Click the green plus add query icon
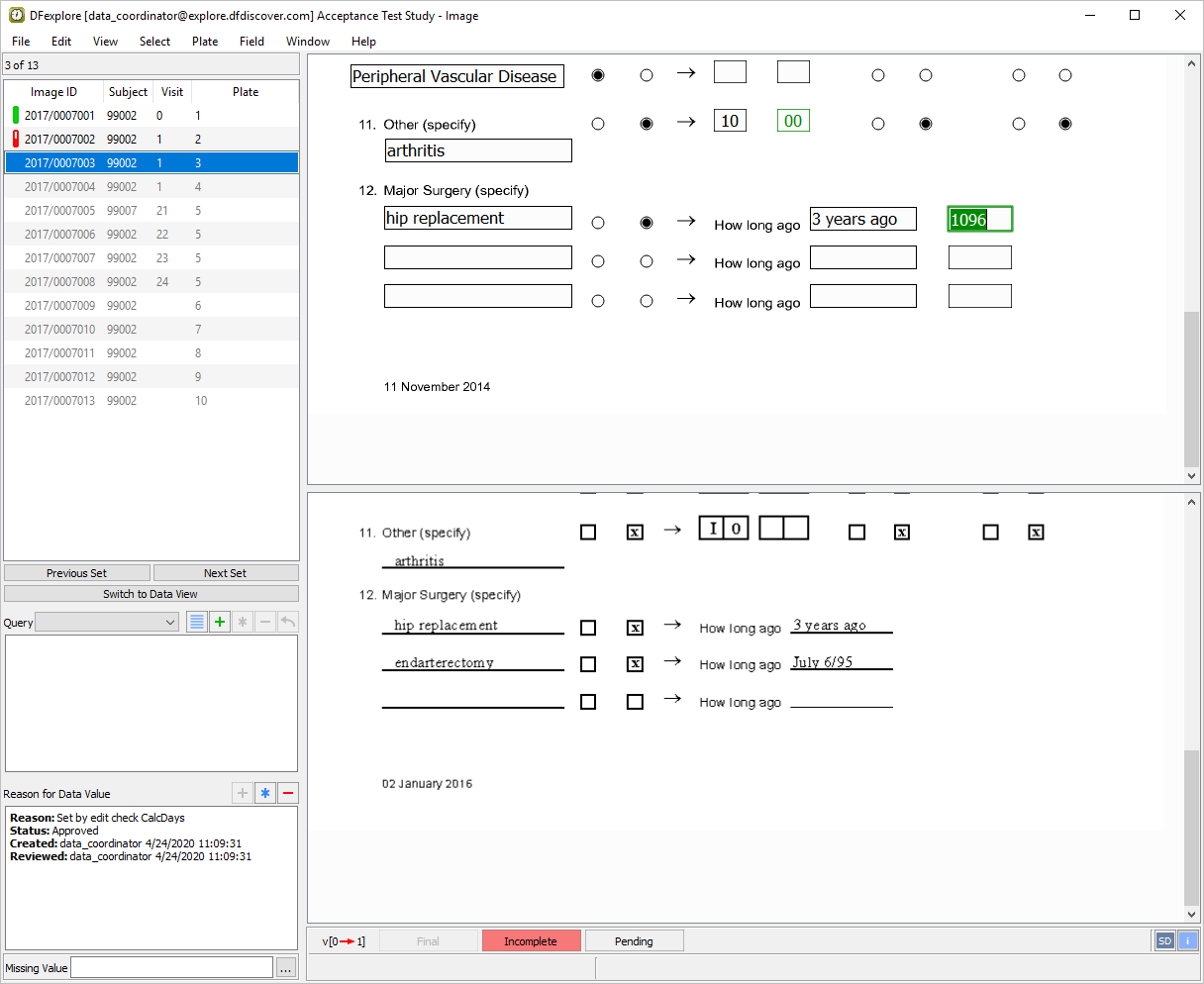The width and height of the screenshot is (1204, 984). click(220, 623)
